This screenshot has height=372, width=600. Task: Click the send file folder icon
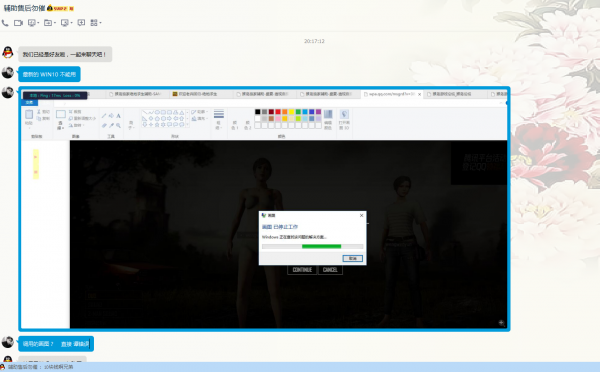coord(48,23)
